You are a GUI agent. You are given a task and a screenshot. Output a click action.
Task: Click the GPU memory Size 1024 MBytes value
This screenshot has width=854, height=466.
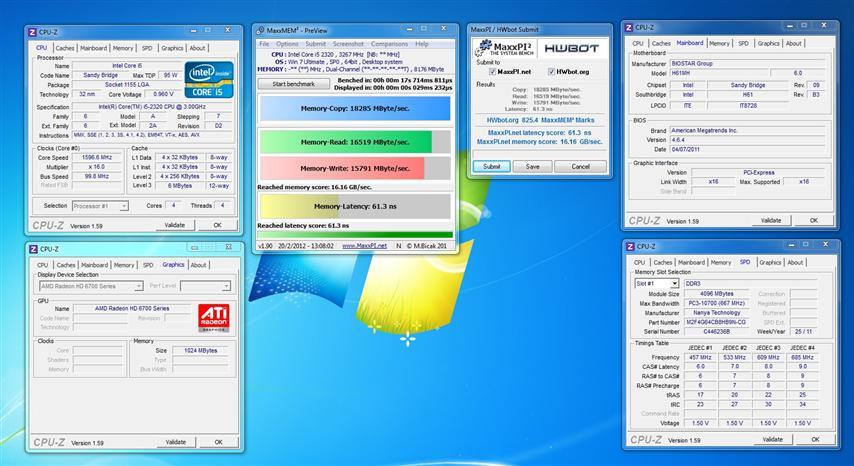[x=200, y=351]
